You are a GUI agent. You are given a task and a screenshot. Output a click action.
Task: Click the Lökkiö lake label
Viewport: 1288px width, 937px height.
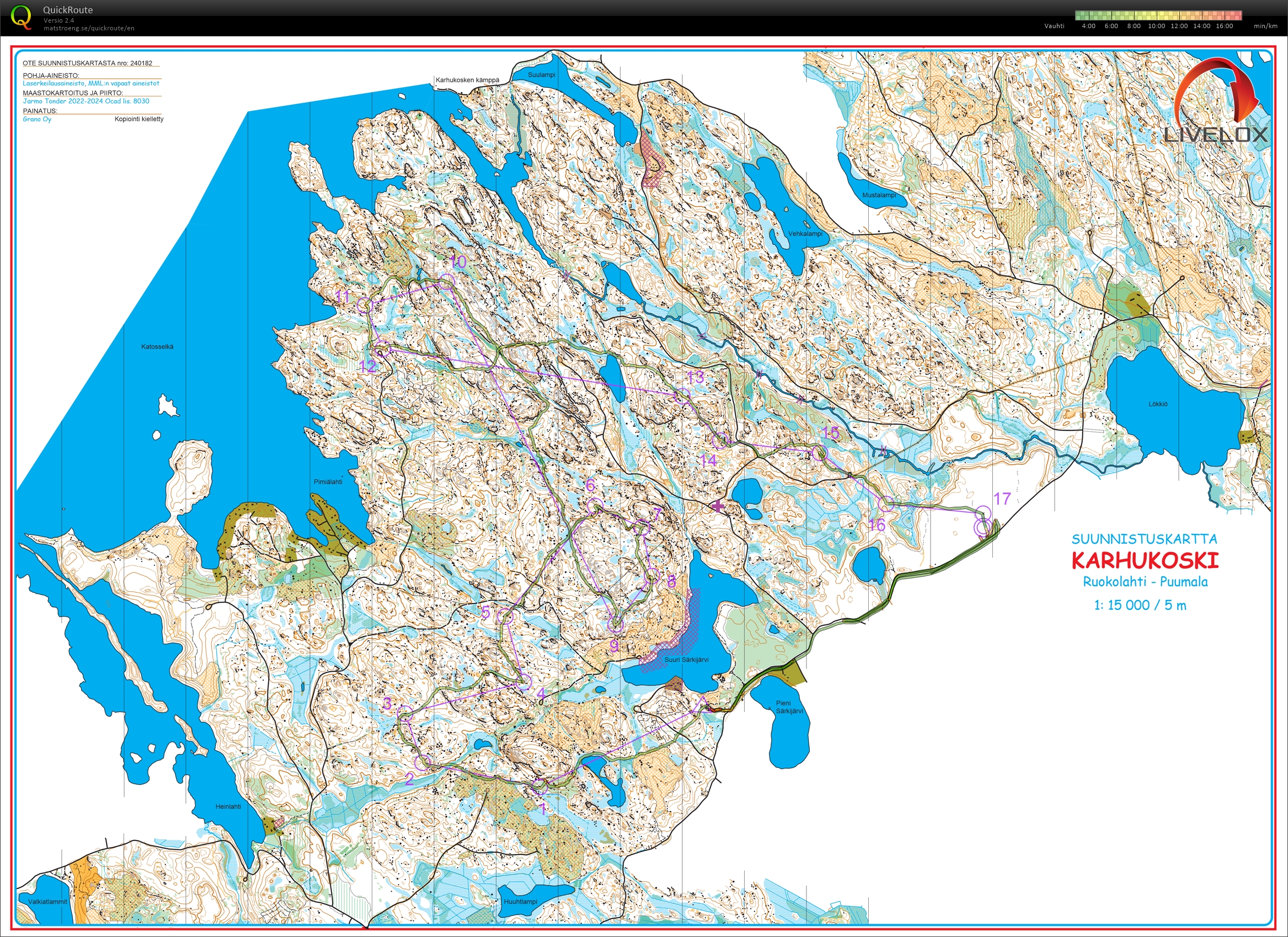[1158, 404]
